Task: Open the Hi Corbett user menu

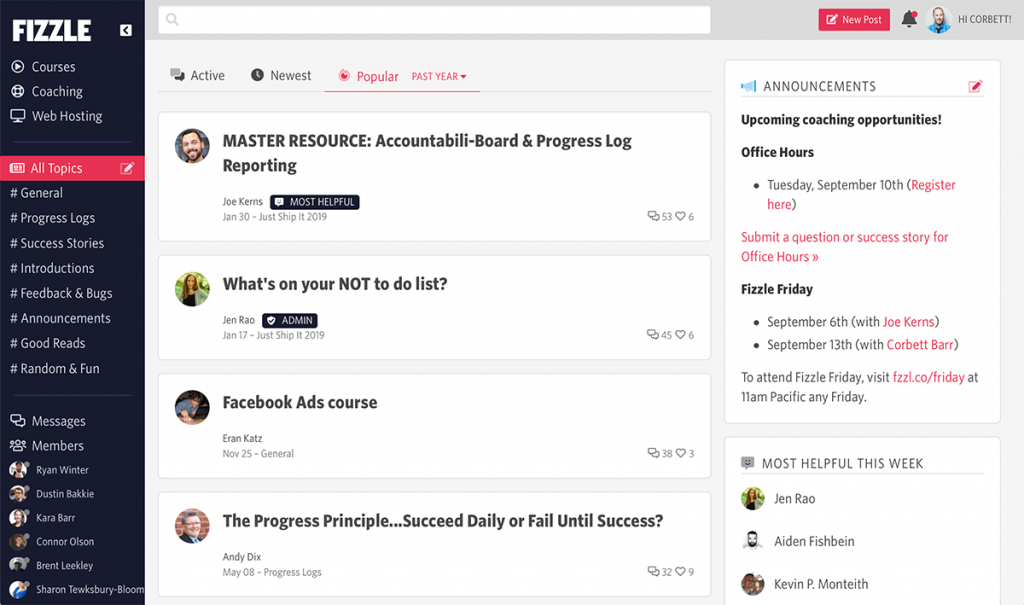Action: click(984, 19)
